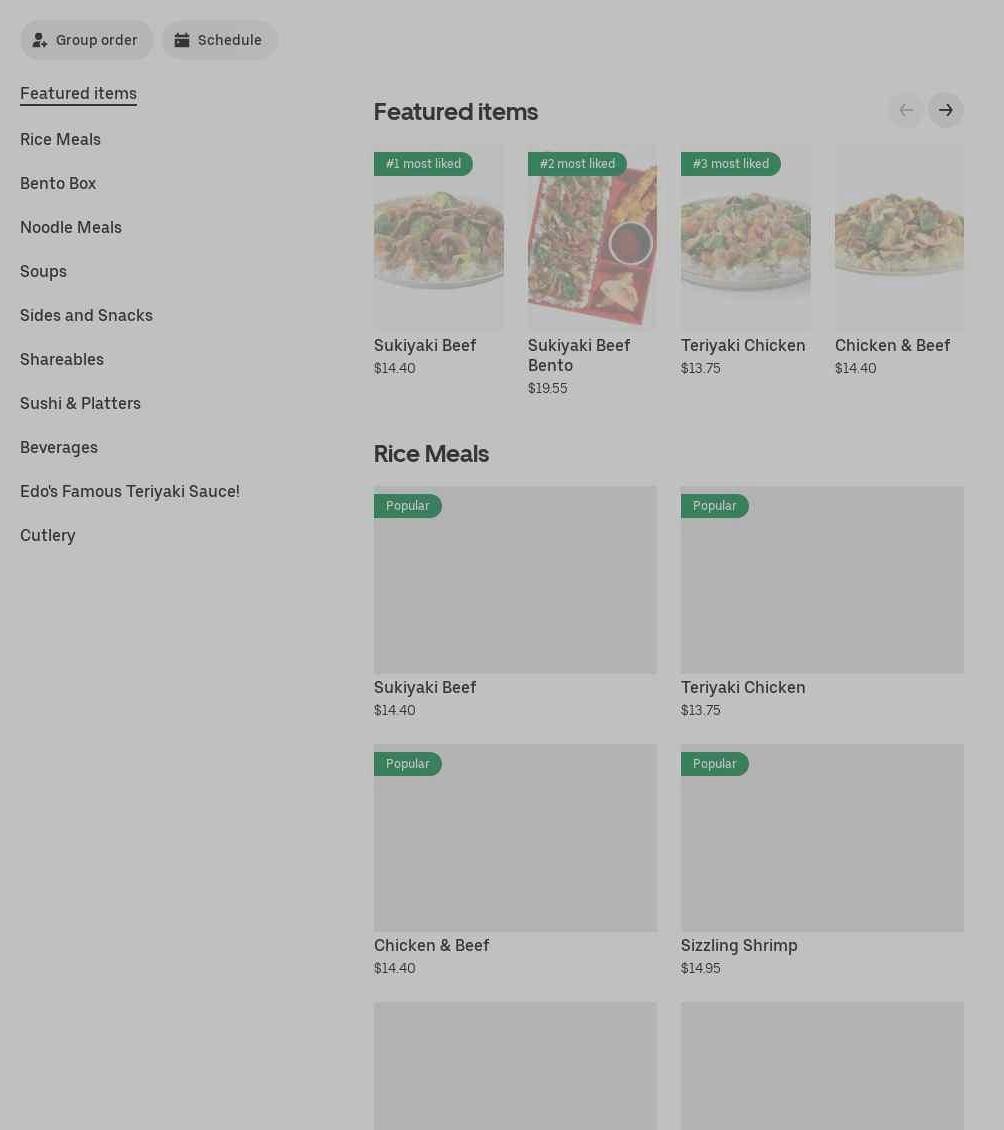Navigate to Sushi & Platters
Viewport: 1004px width, 1130px height.
point(80,403)
